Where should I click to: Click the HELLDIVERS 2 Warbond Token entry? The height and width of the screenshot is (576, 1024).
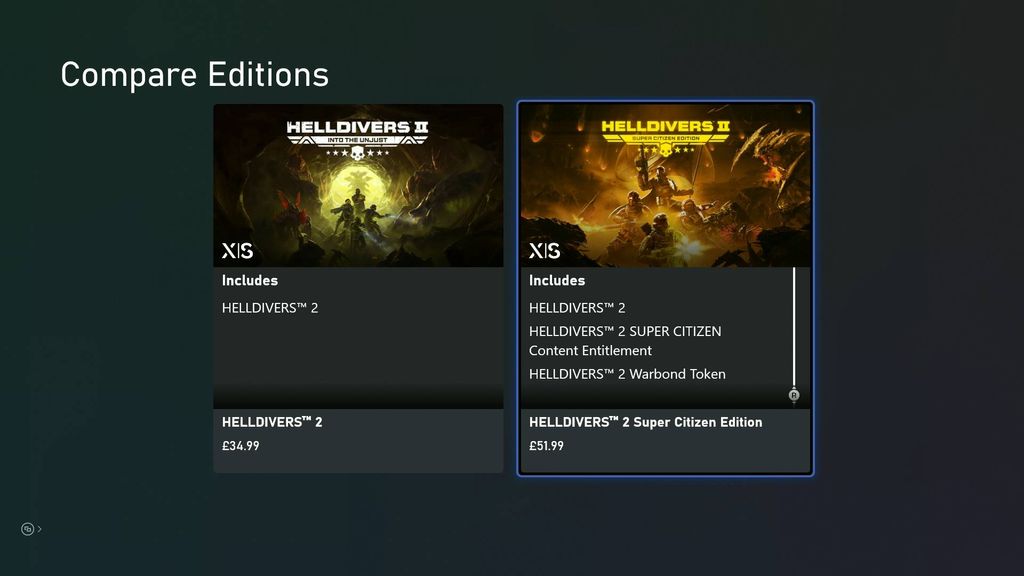[x=628, y=373]
